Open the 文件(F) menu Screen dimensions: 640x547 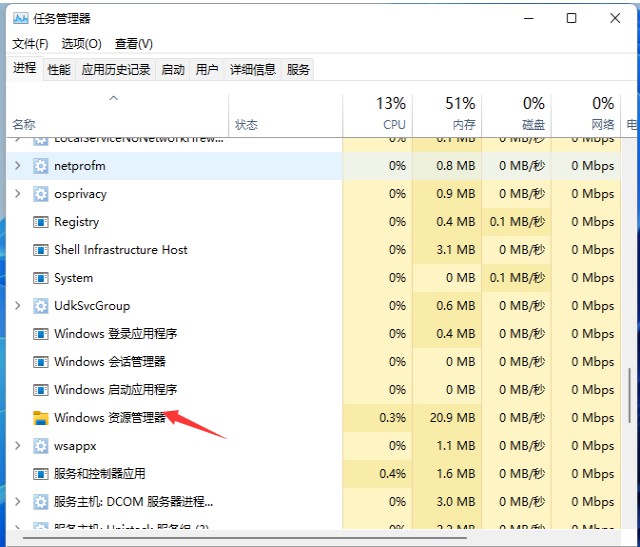pos(30,44)
